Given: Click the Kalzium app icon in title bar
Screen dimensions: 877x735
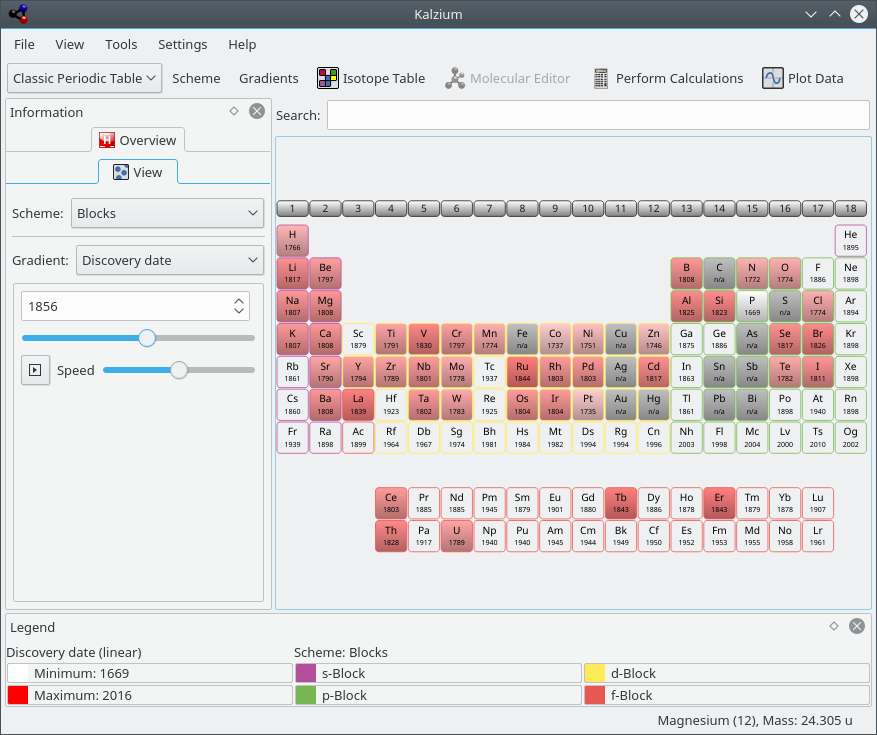Looking at the screenshot, I should pos(18,14).
